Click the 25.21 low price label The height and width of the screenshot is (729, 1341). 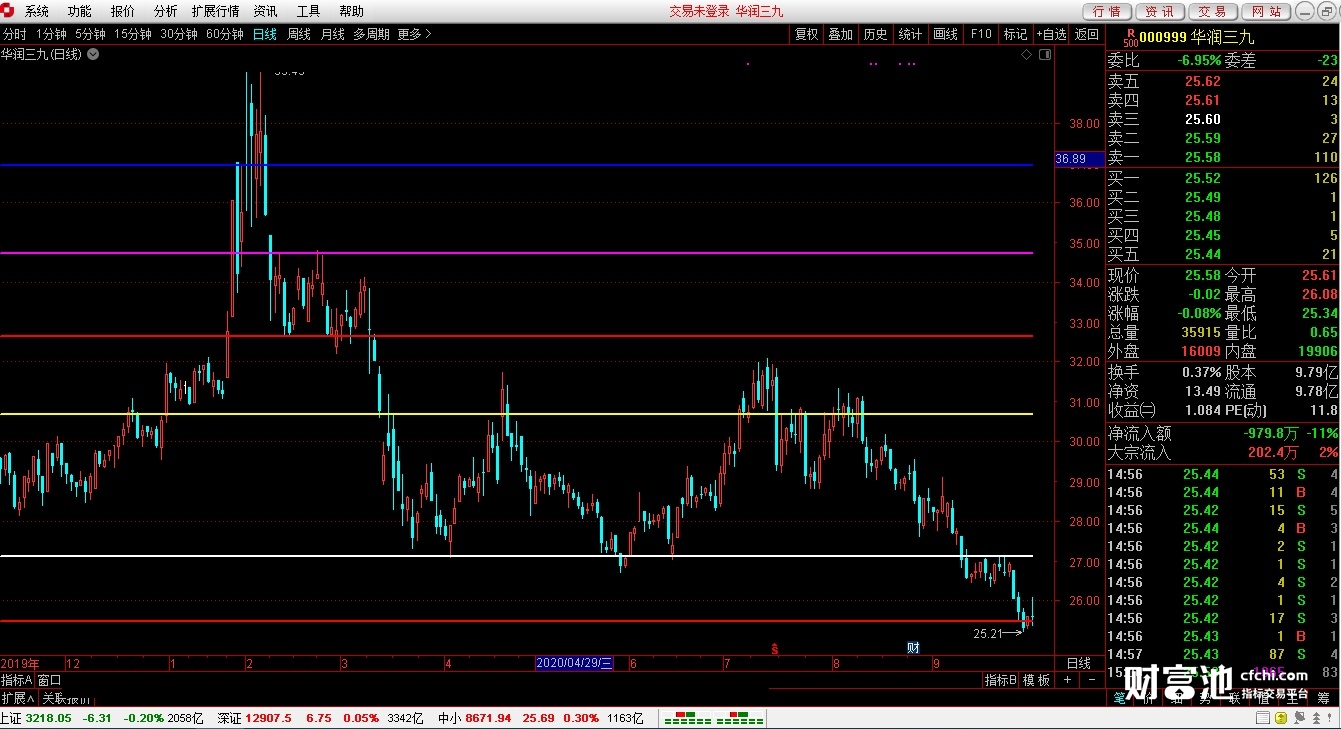tap(987, 633)
